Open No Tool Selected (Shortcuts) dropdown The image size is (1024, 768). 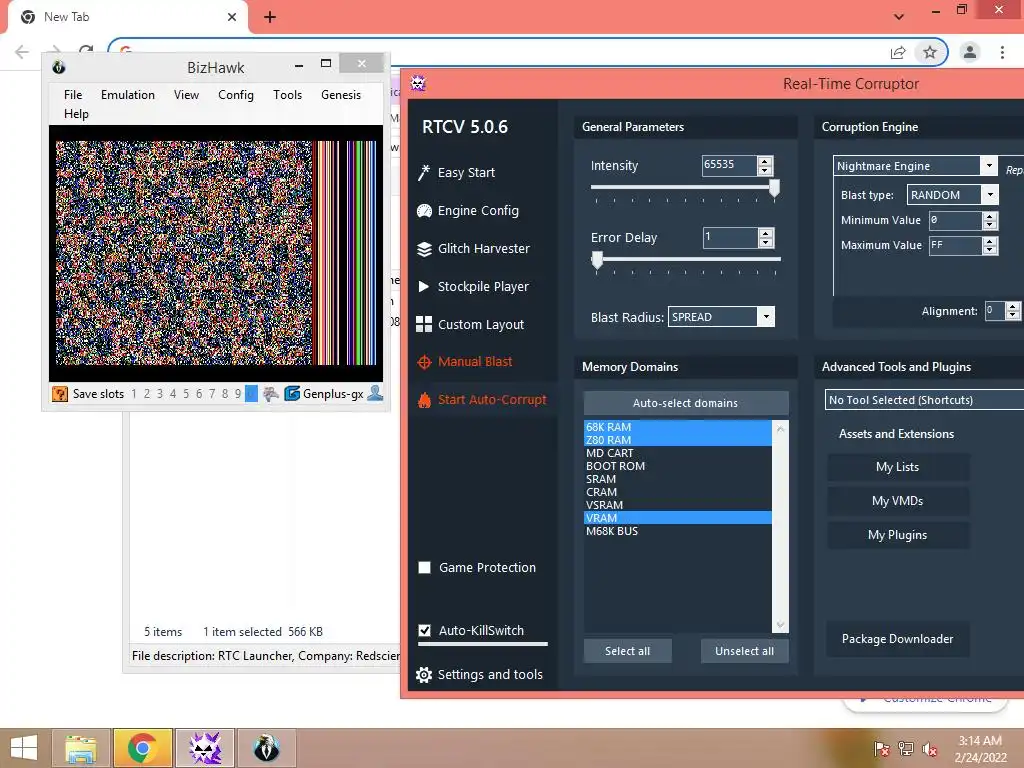point(925,400)
